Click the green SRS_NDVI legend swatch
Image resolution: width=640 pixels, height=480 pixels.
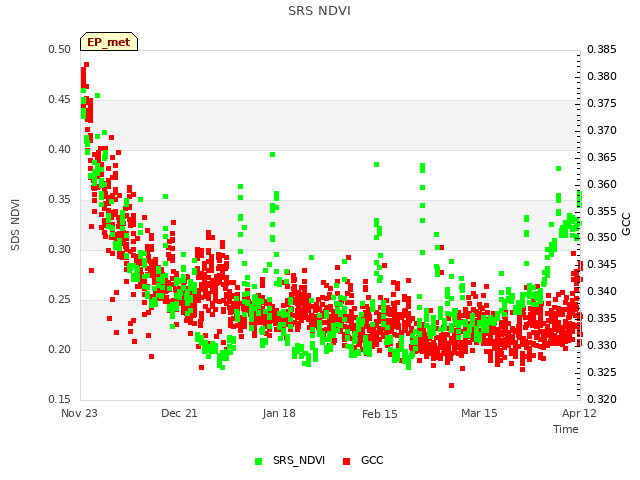click(x=258, y=461)
